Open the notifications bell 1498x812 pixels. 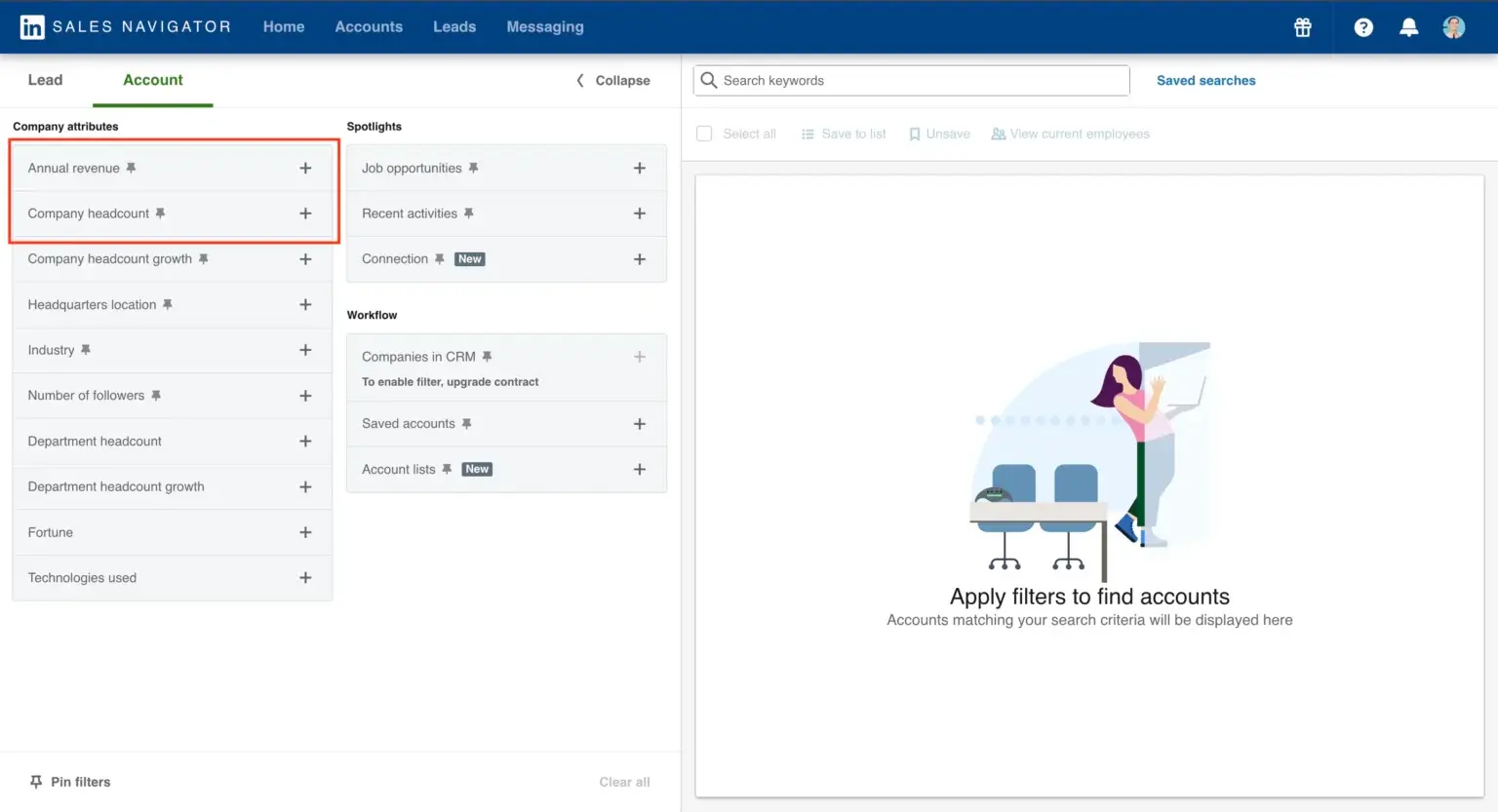(1409, 27)
